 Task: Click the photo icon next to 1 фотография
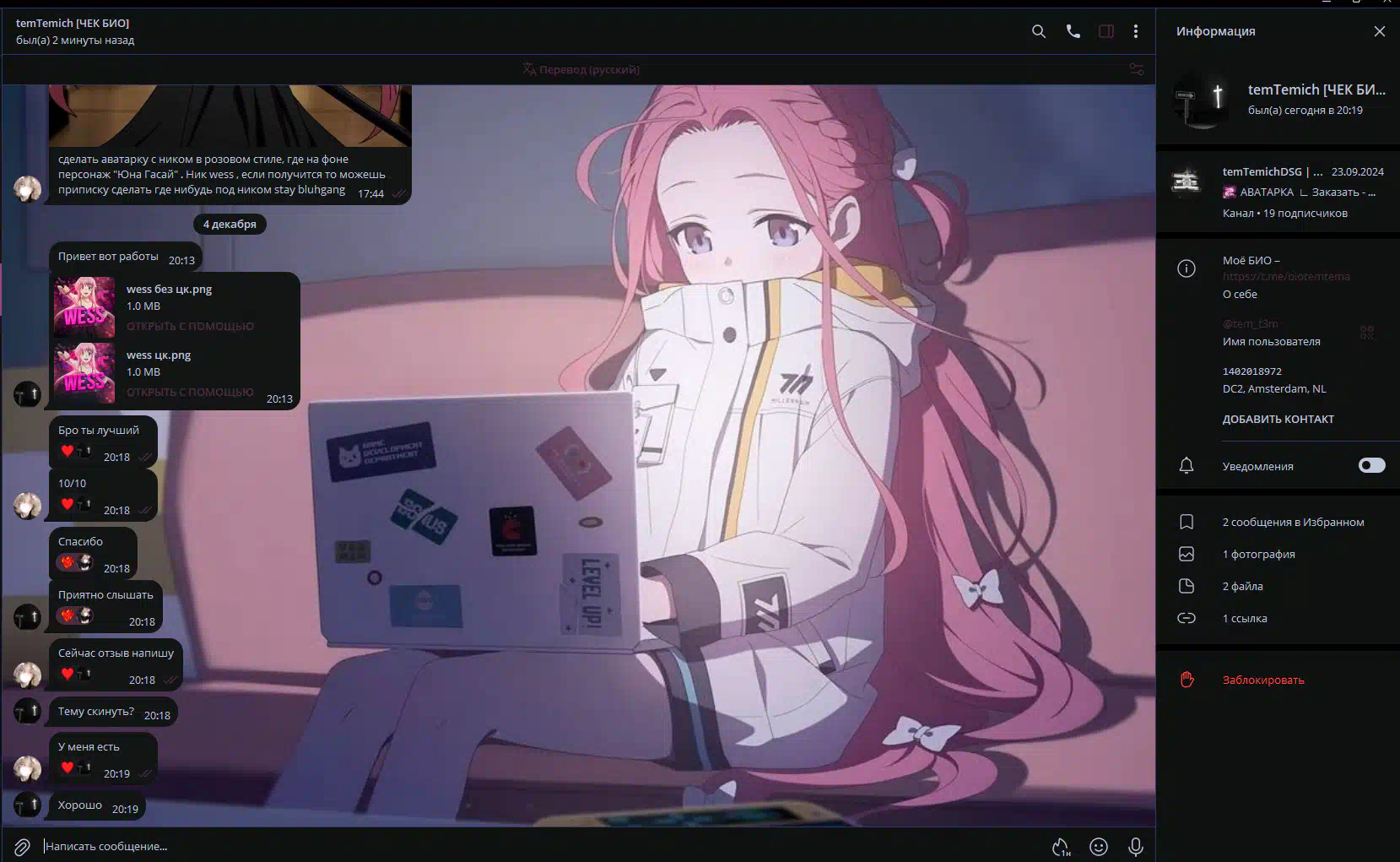point(1186,554)
